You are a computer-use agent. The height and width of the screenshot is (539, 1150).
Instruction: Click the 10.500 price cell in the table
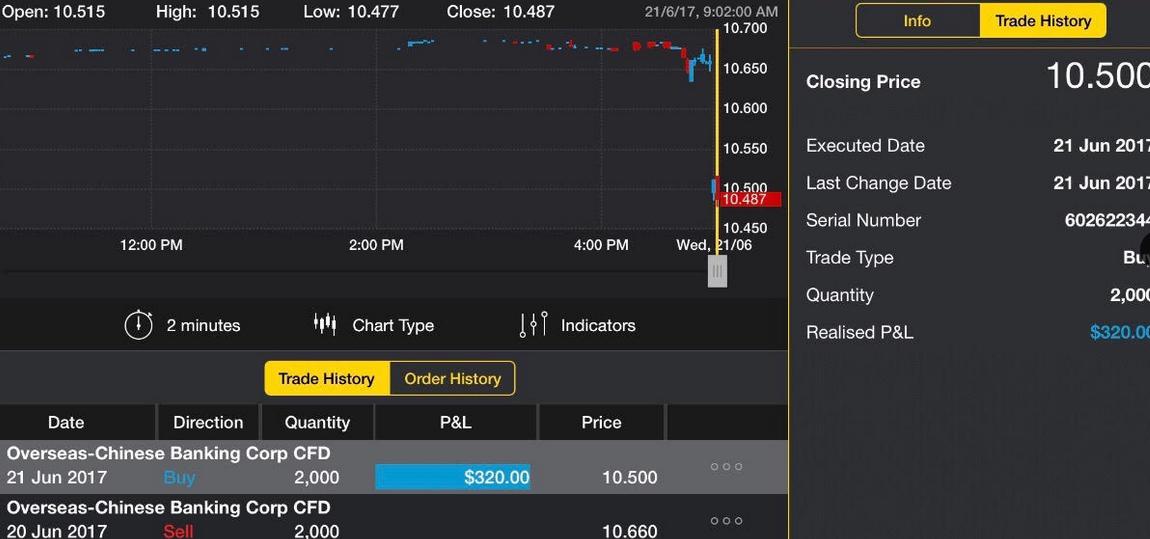click(x=629, y=478)
